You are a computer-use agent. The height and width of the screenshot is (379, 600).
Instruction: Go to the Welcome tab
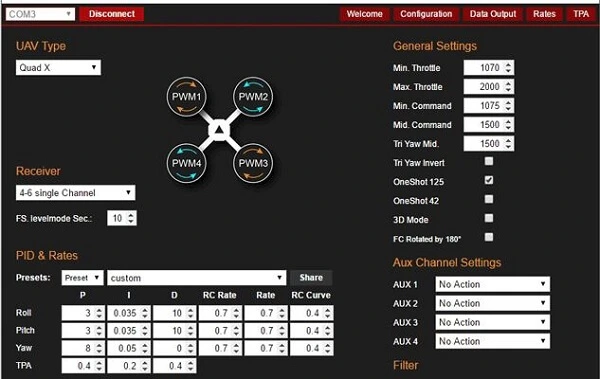(x=364, y=14)
